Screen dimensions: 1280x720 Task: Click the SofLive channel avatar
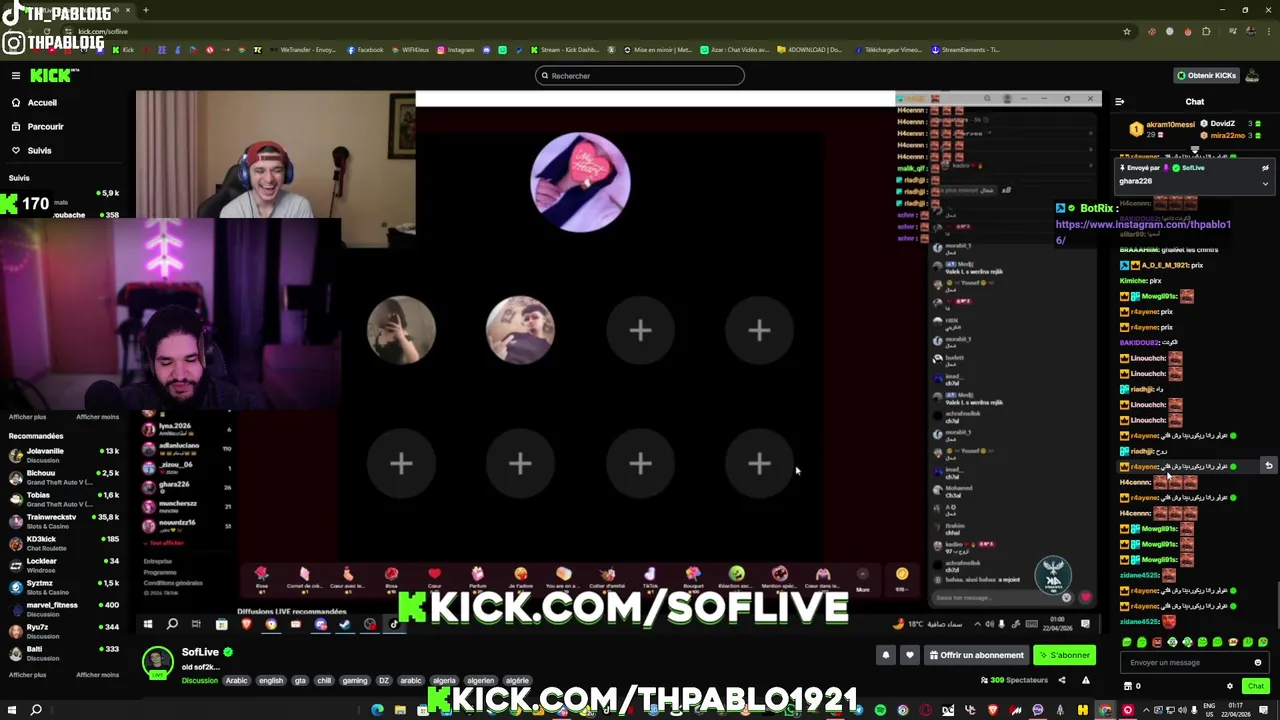[x=157, y=663]
